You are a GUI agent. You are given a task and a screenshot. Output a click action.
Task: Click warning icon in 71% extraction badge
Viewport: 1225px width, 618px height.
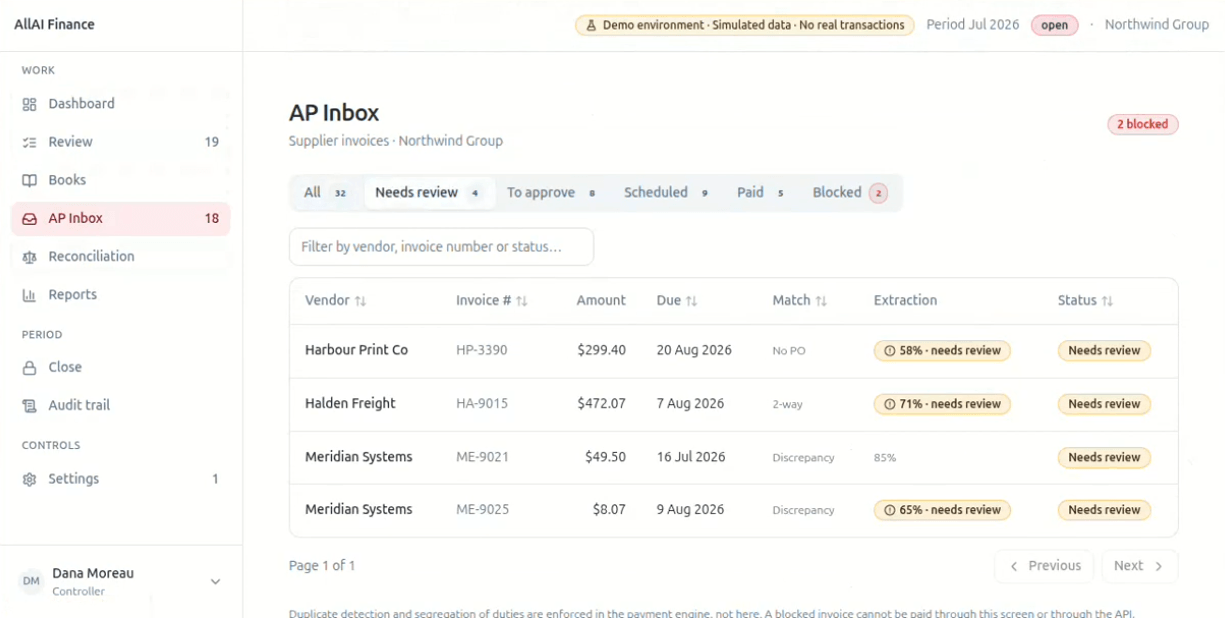890,404
